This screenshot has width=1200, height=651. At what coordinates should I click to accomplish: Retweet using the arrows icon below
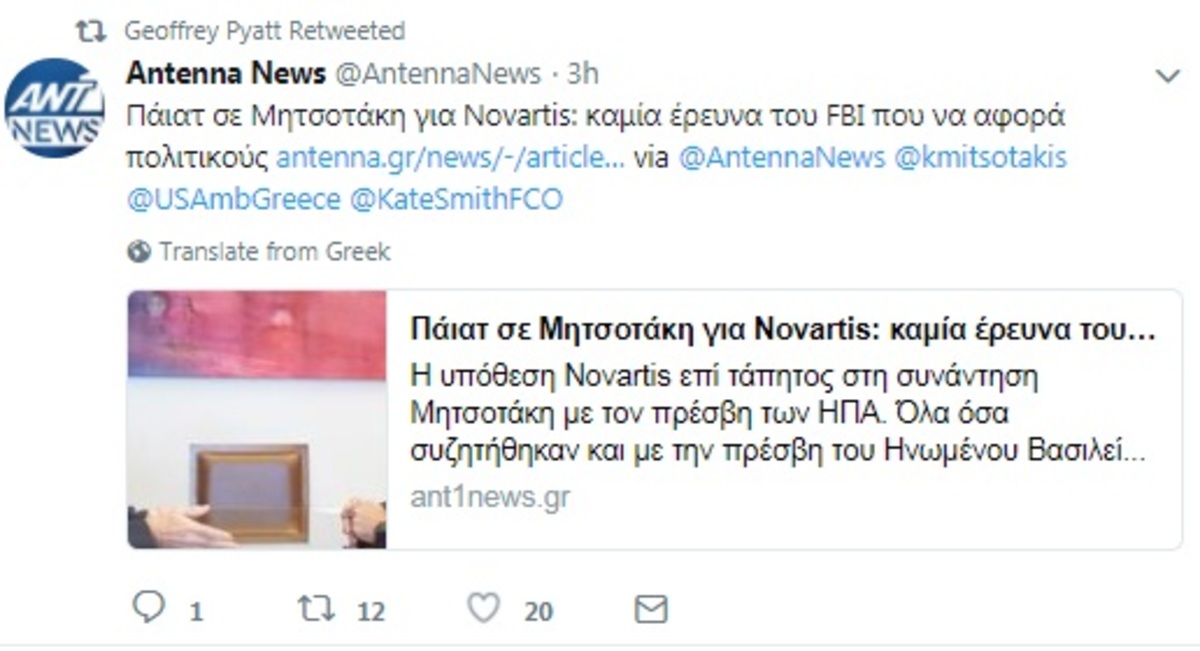(x=317, y=608)
